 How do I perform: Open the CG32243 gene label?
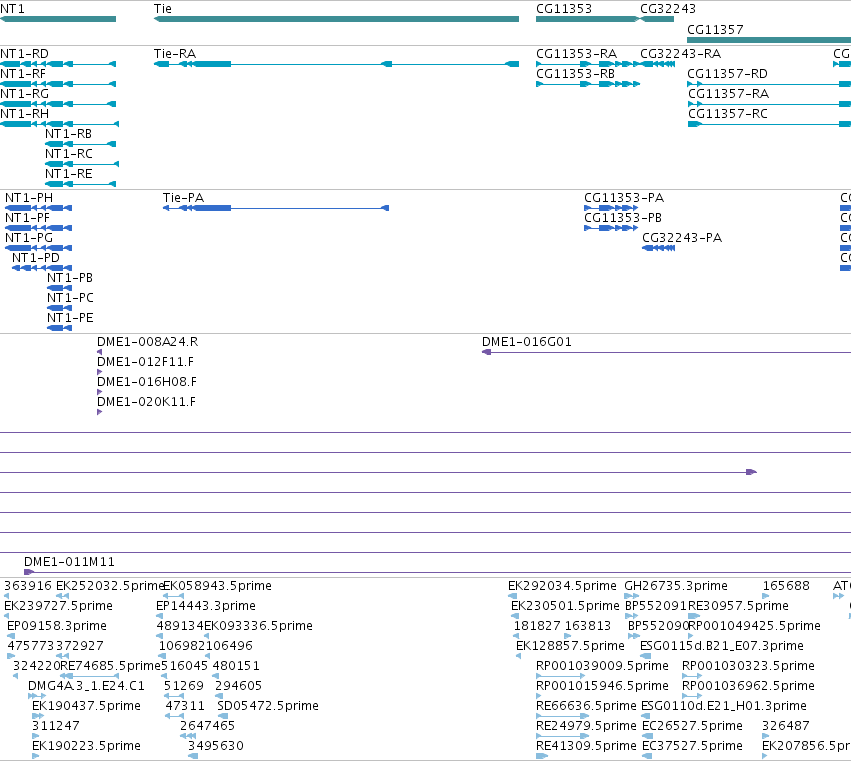(x=668, y=9)
